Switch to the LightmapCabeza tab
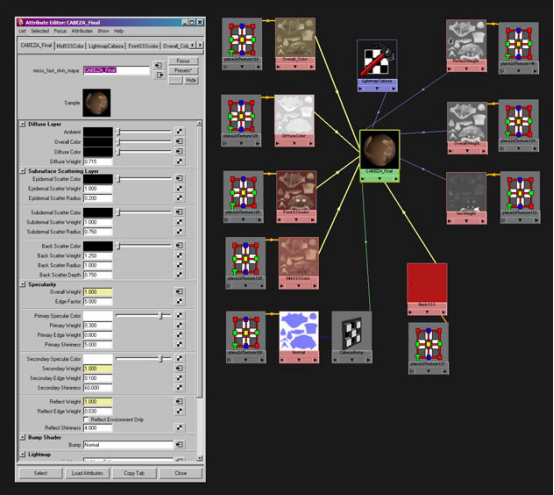The image size is (554, 495). pyautogui.click(x=106, y=46)
